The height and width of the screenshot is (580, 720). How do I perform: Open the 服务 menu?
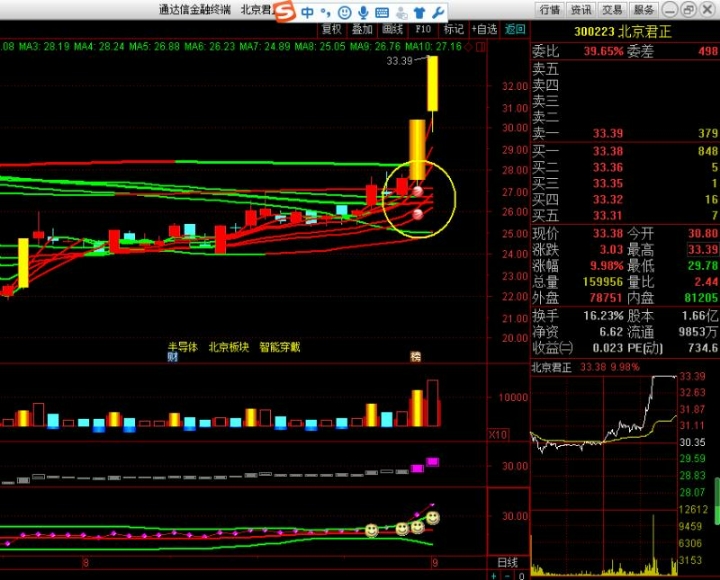pyautogui.click(x=643, y=10)
